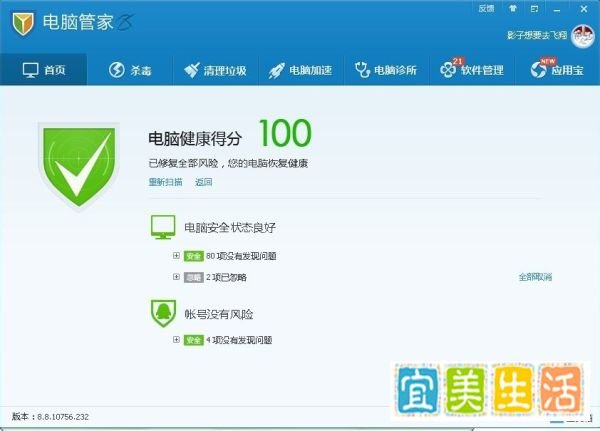Click 重新扫描 to rescan

click(x=165, y=182)
